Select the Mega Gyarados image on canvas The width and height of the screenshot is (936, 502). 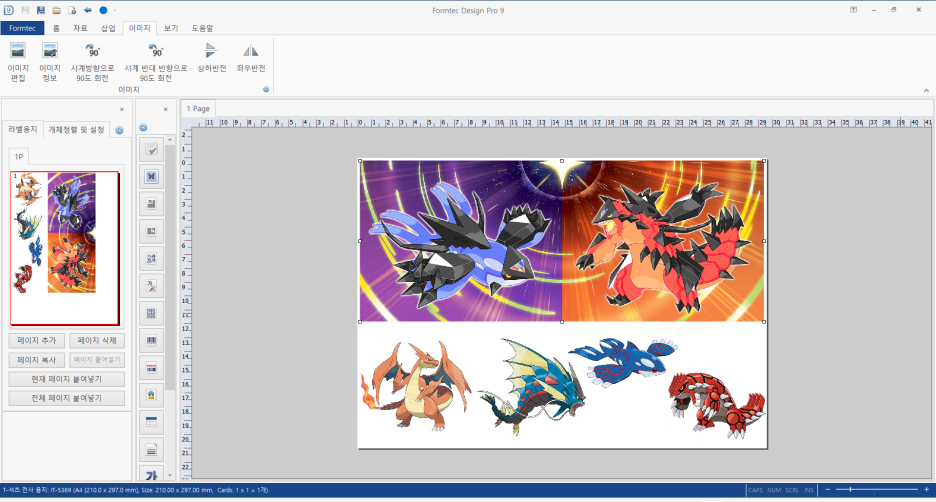click(x=531, y=387)
